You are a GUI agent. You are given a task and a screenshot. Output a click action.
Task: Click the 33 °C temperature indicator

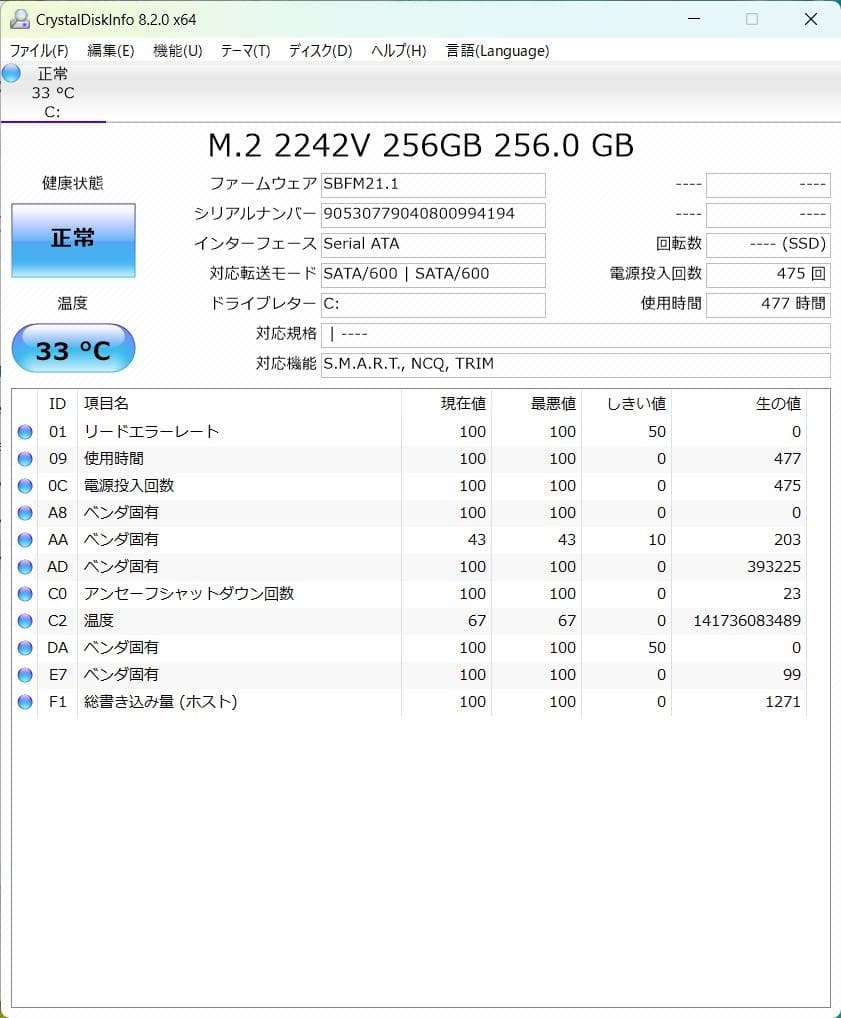(x=72, y=347)
